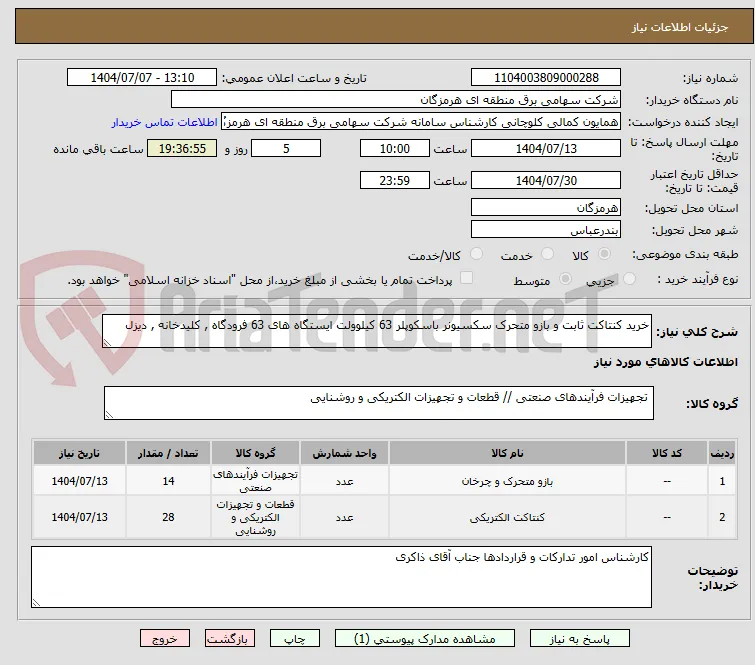Click the need date in row 1
Image resolution: width=755 pixels, height=665 pixels.
pos(79,481)
